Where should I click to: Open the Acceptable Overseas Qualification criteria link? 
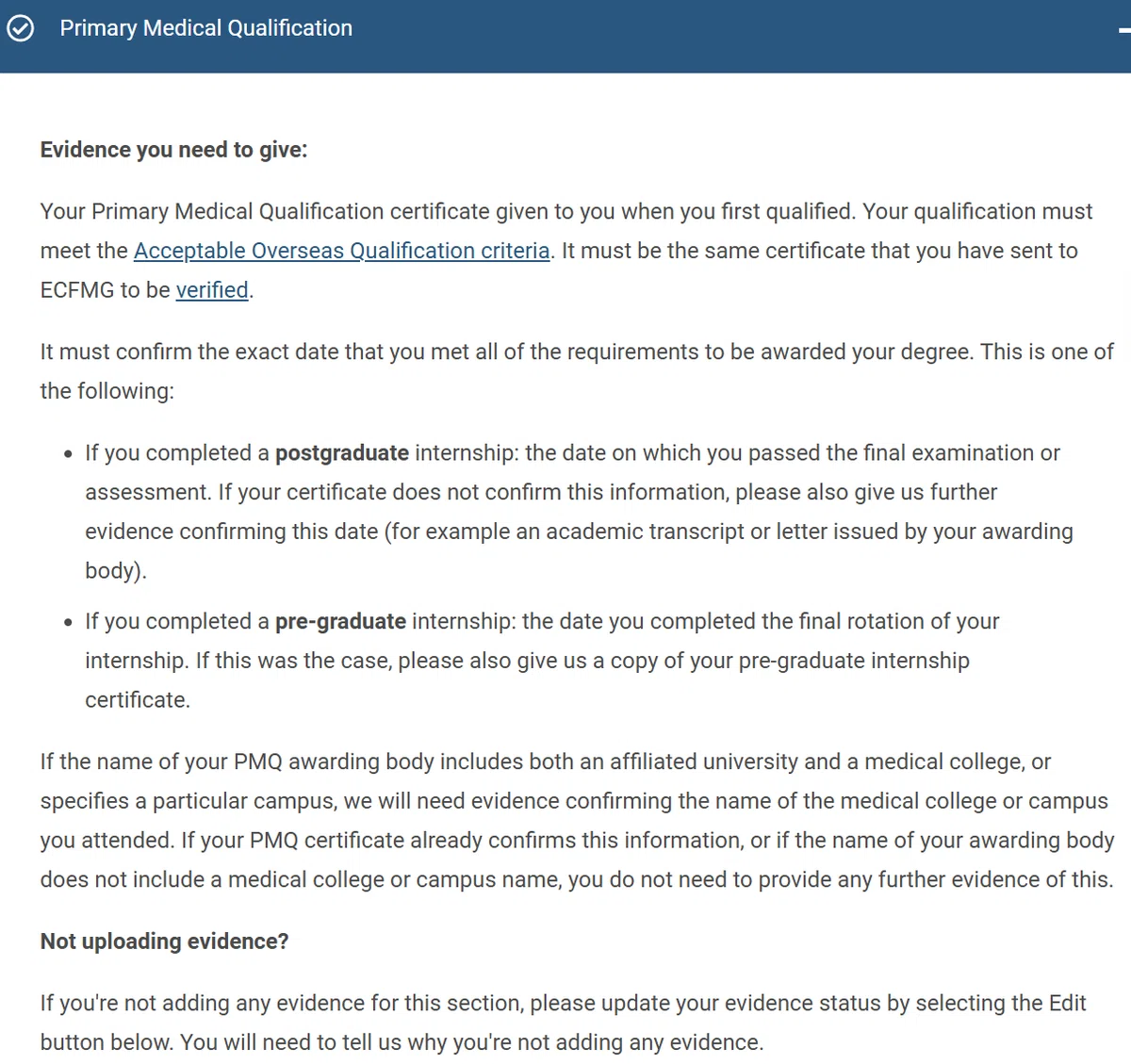[x=341, y=251]
